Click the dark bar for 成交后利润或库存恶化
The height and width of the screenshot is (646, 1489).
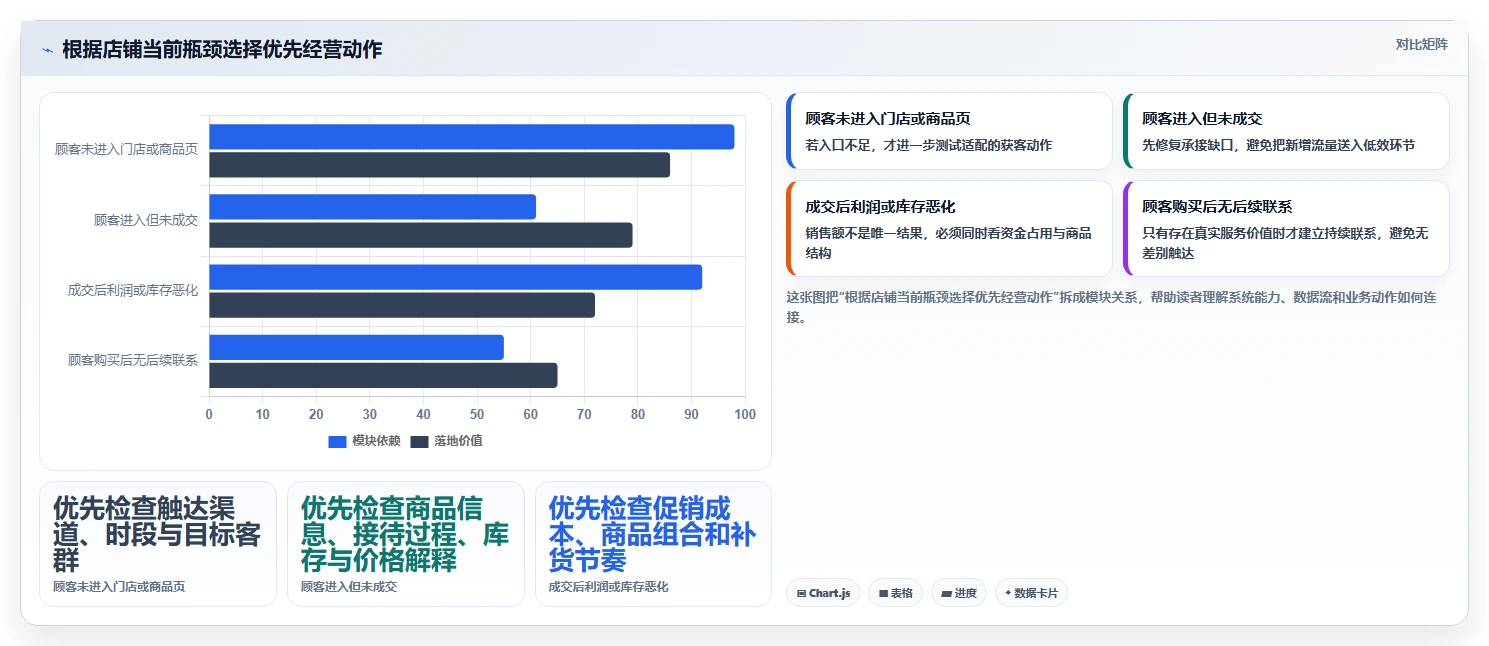tap(402, 305)
